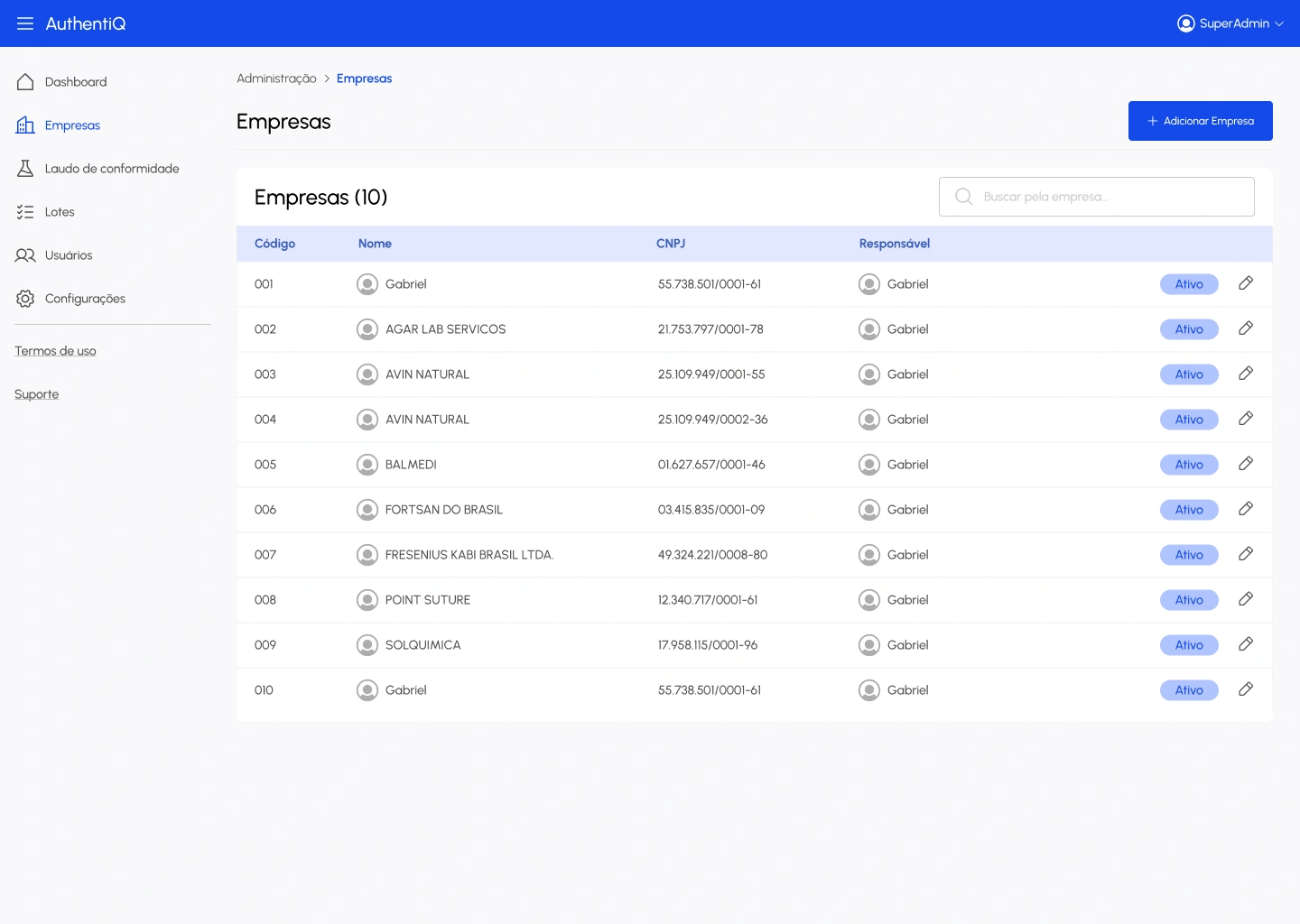Click edit pencil for POINT SUTURE
Image resolution: width=1300 pixels, height=924 pixels.
(1246, 599)
